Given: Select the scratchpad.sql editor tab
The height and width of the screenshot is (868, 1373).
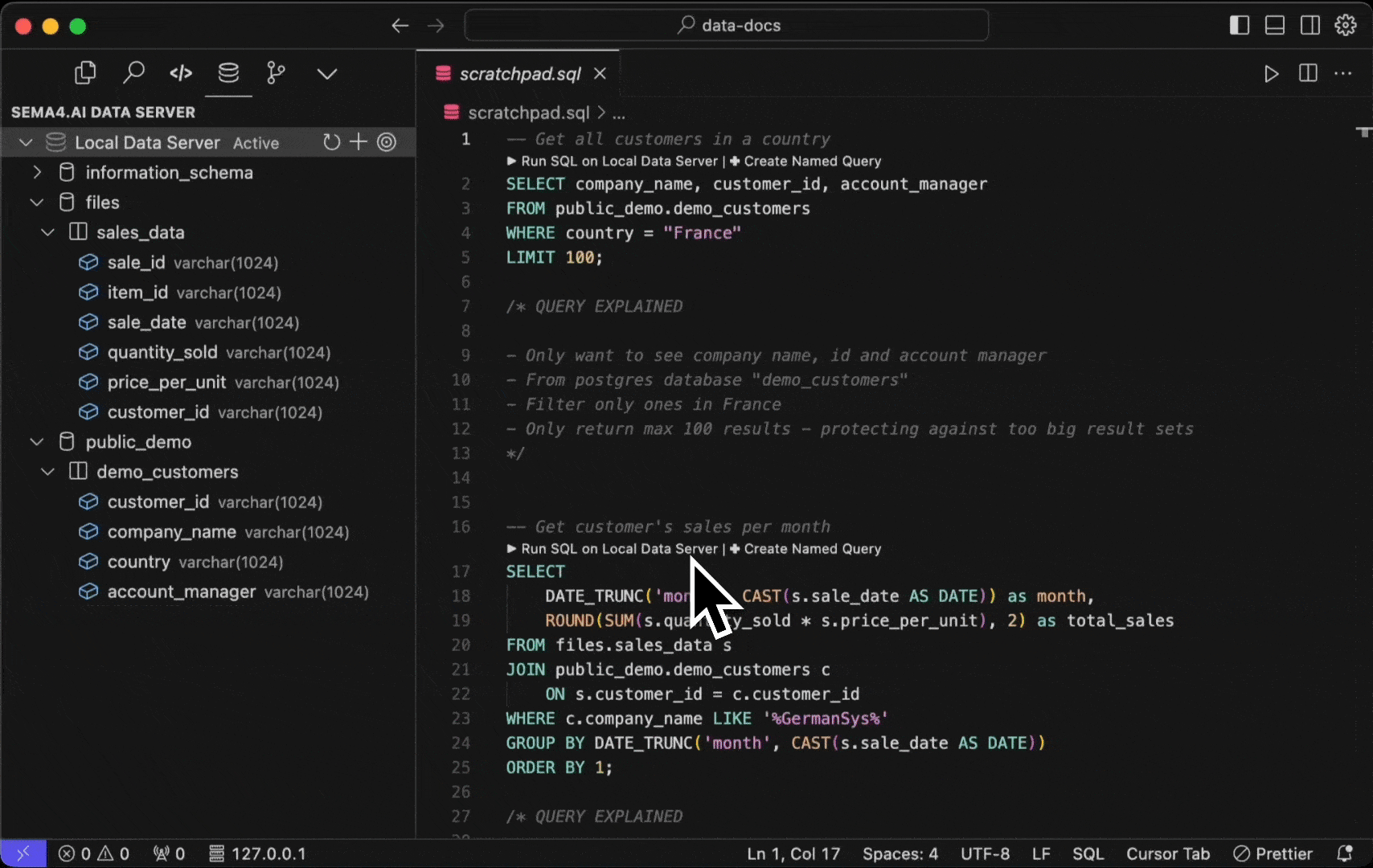Looking at the screenshot, I should click(519, 73).
